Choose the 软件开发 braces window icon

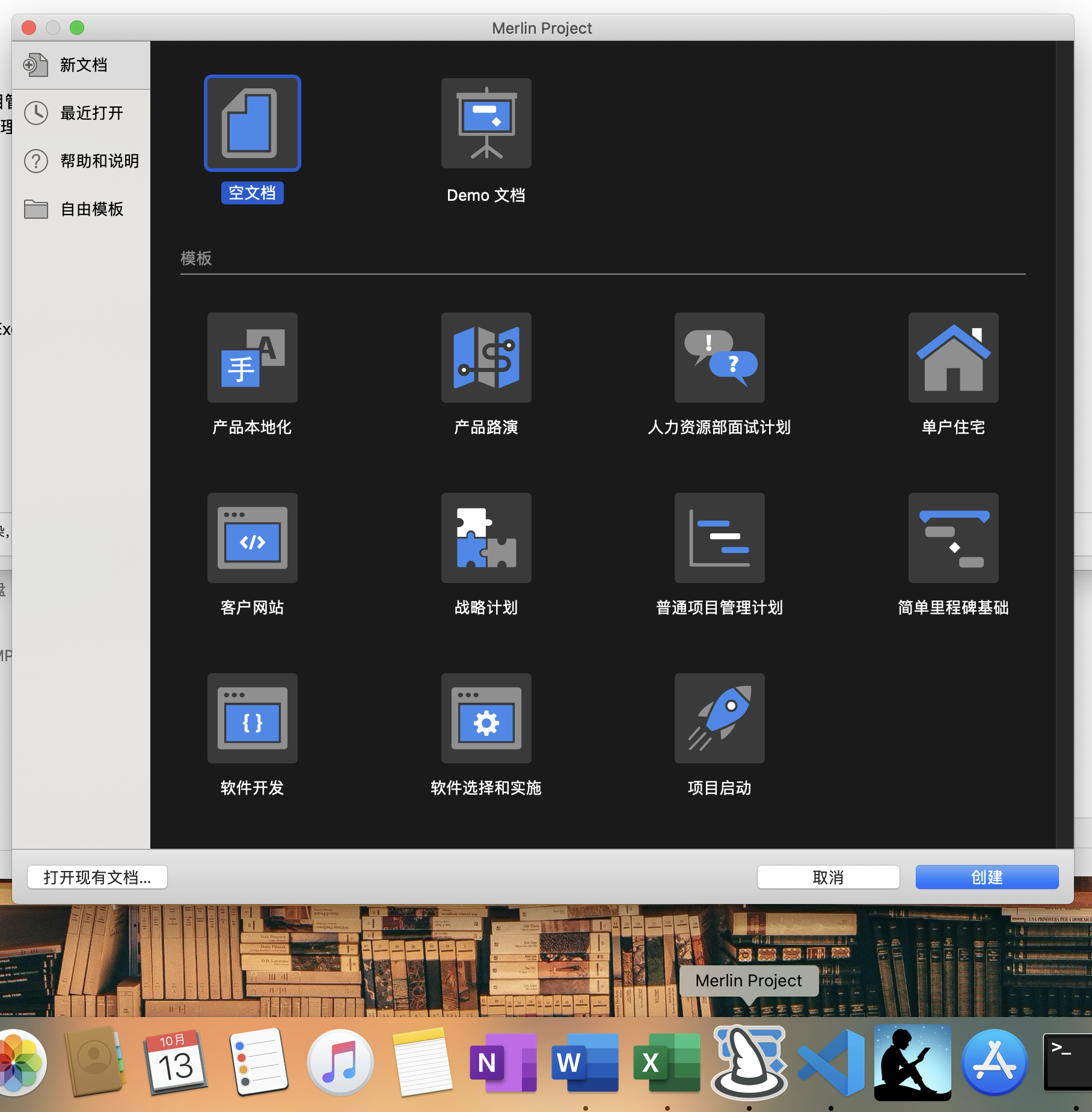point(253,718)
